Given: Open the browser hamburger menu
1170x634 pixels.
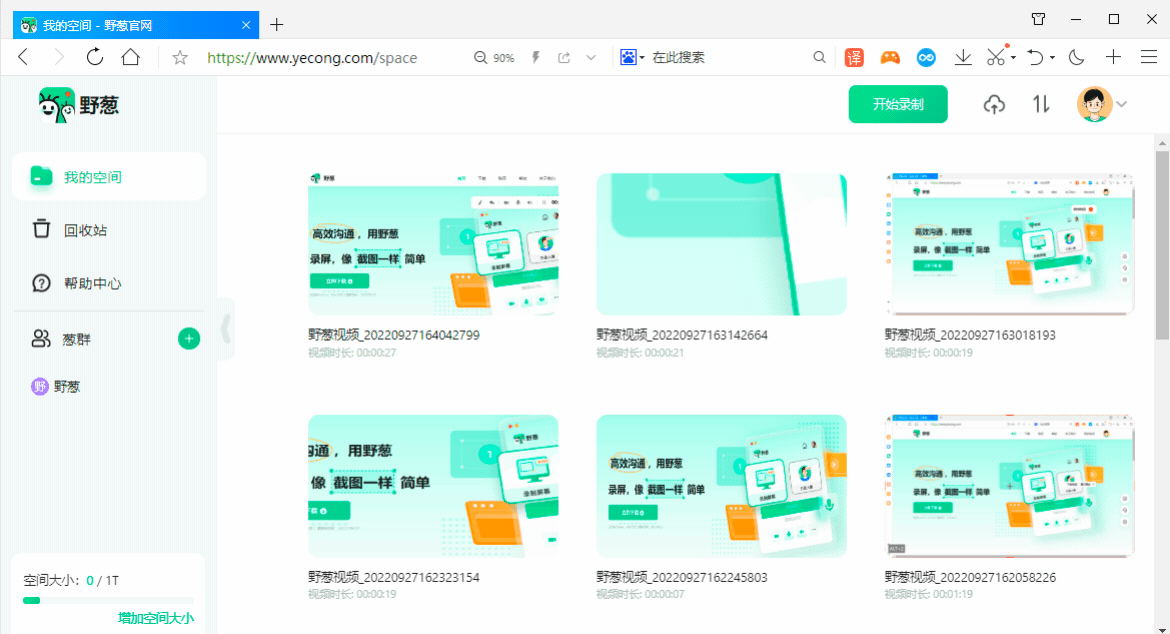Looking at the screenshot, I should 1149,57.
